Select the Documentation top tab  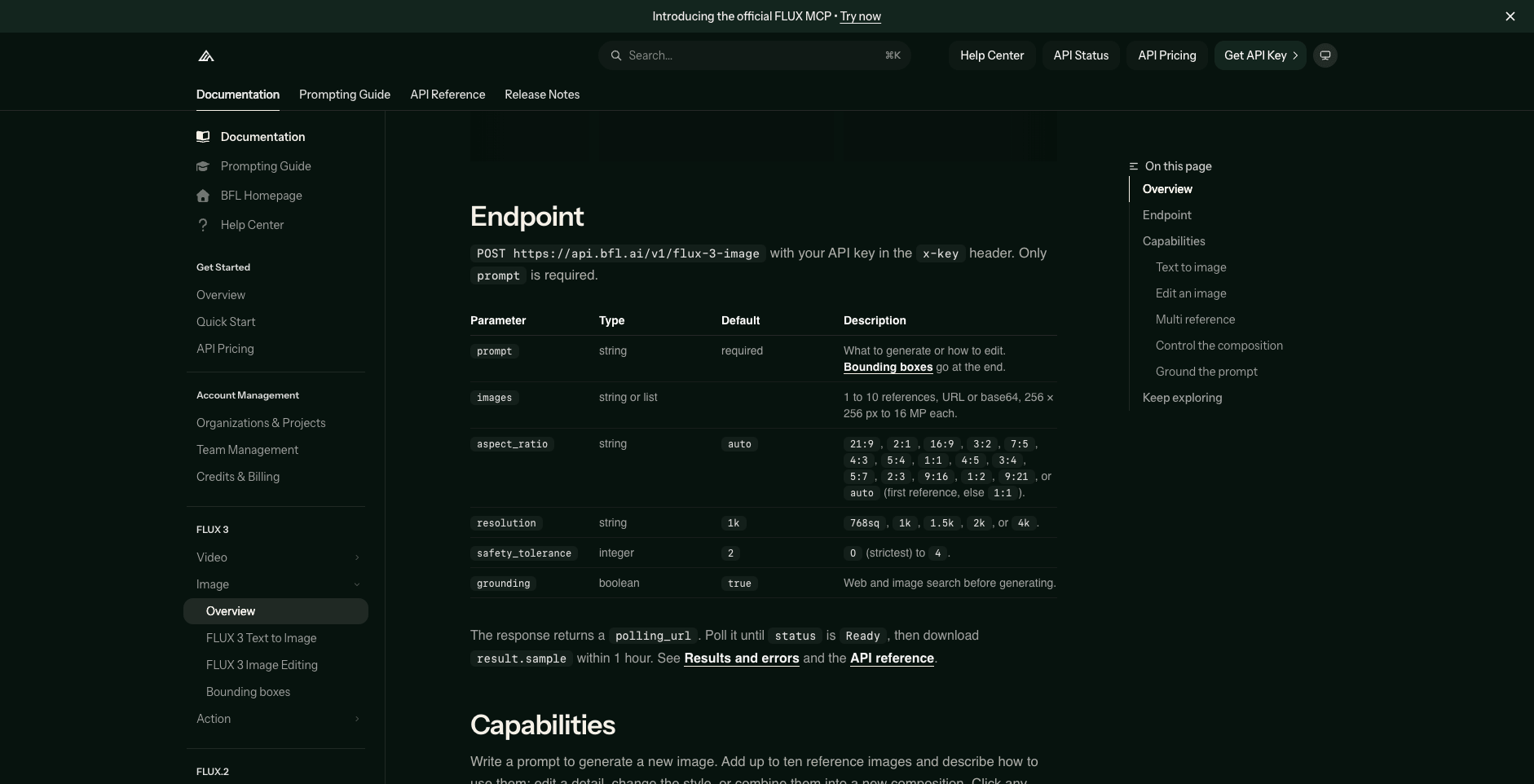click(238, 95)
